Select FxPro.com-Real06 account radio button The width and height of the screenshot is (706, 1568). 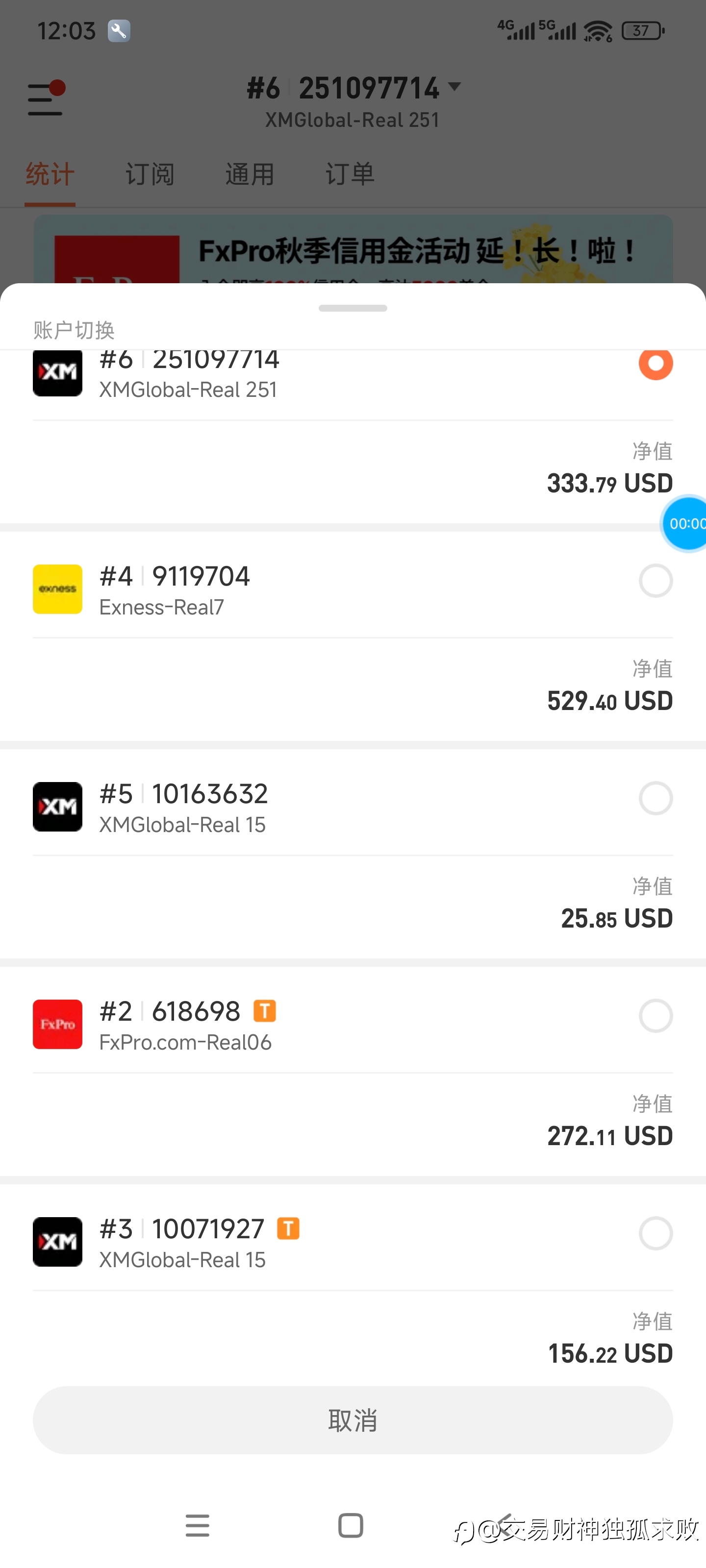coord(656,1016)
